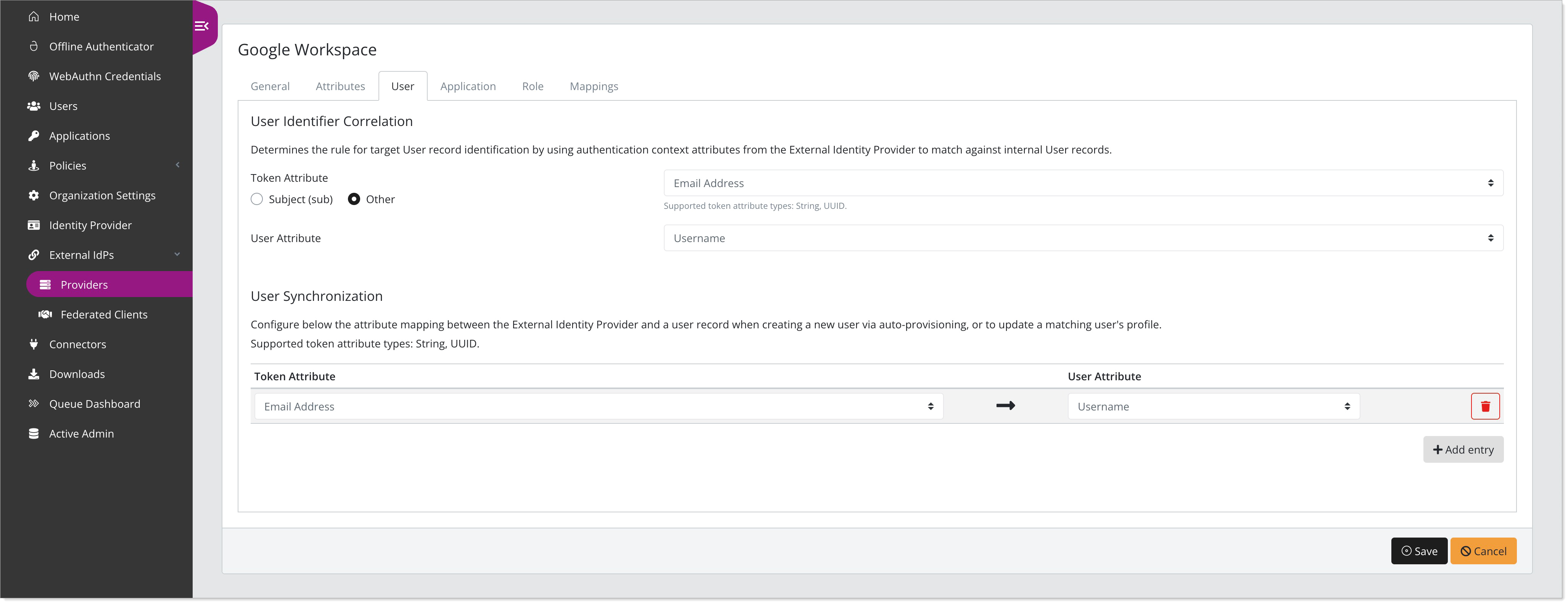Click the Applications key icon
The image size is (1568, 604).
[x=34, y=136]
